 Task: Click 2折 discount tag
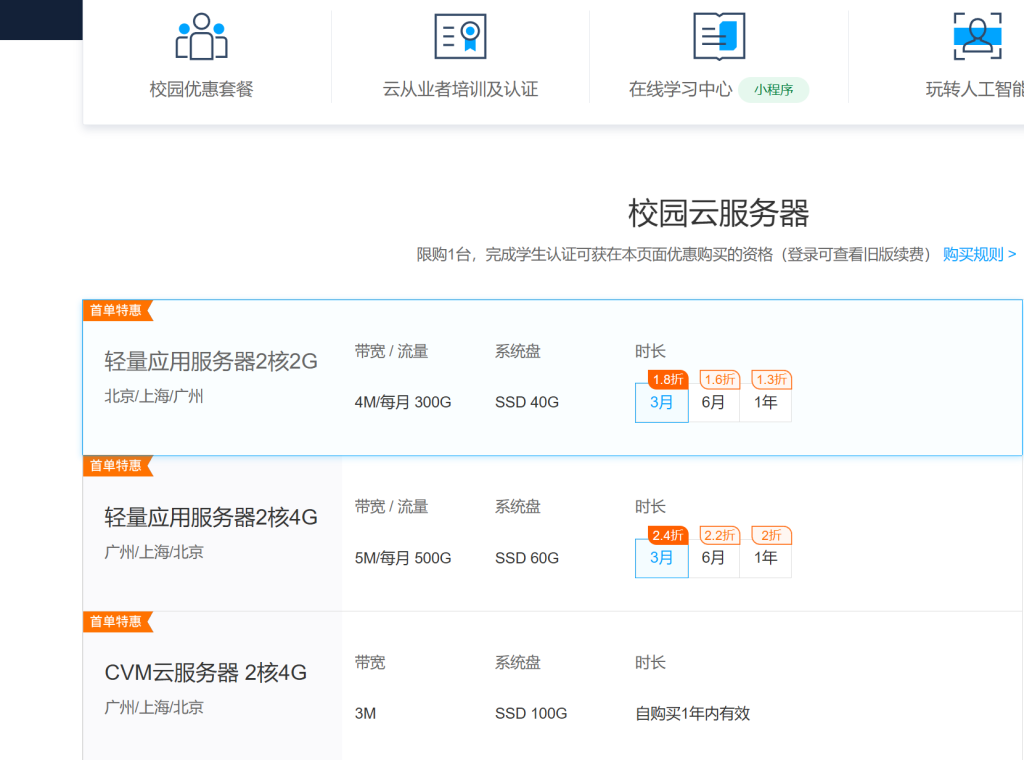771,535
